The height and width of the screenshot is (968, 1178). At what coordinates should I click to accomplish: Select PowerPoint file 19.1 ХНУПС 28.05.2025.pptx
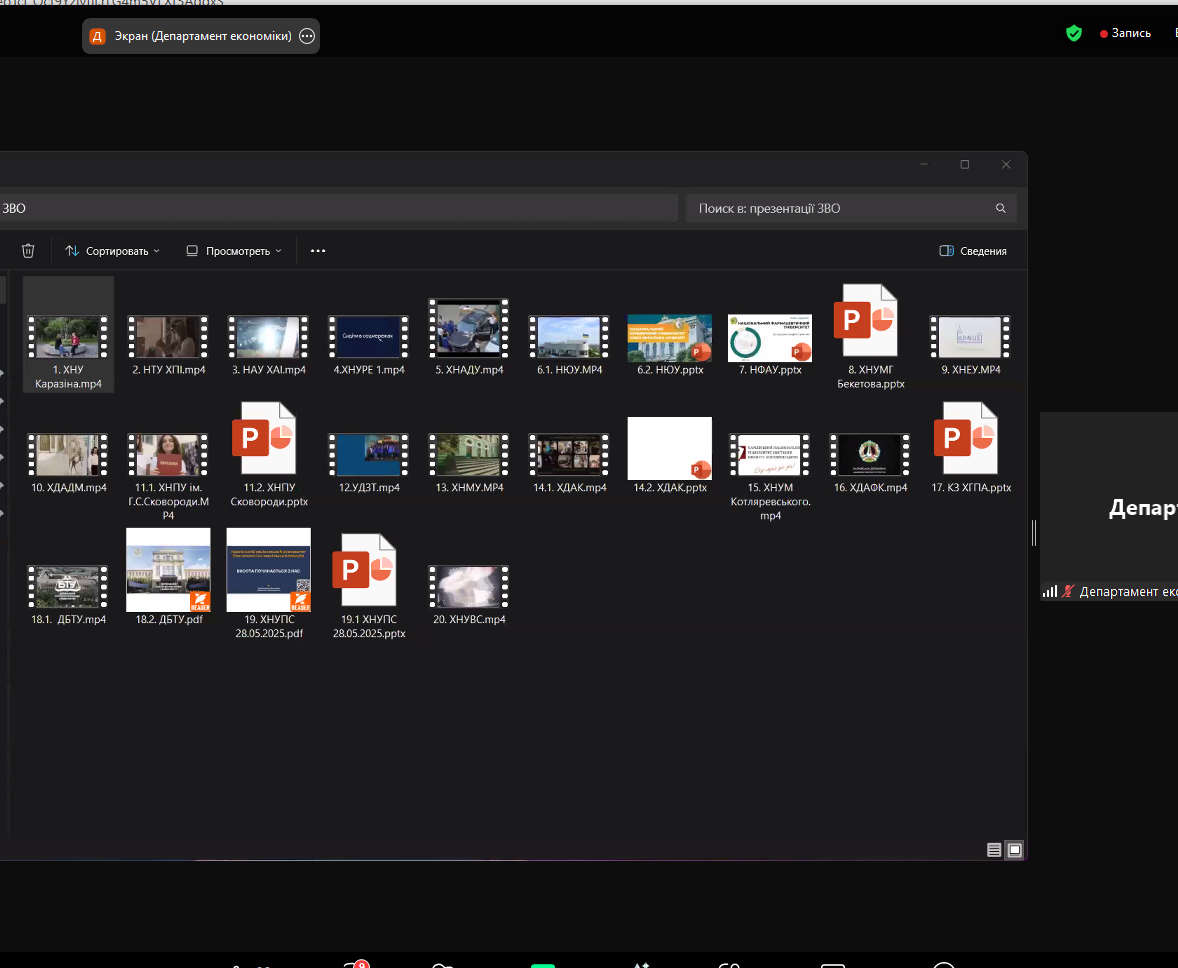click(x=368, y=586)
